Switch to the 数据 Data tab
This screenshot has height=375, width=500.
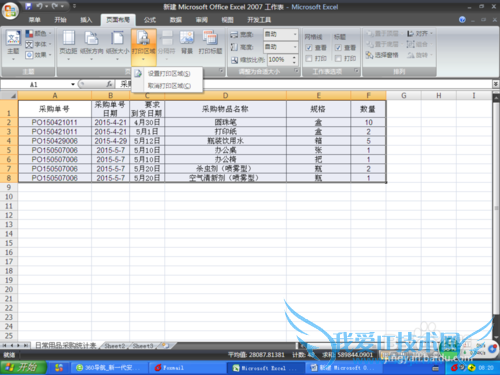click(x=176, y=20)
